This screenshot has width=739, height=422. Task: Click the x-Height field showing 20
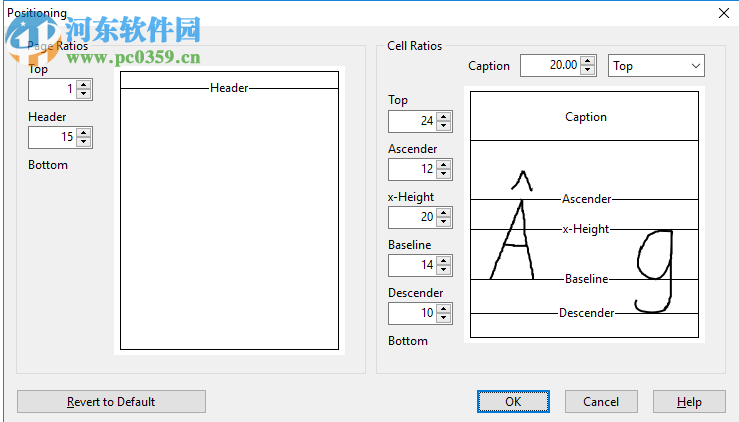coord(413,217)
